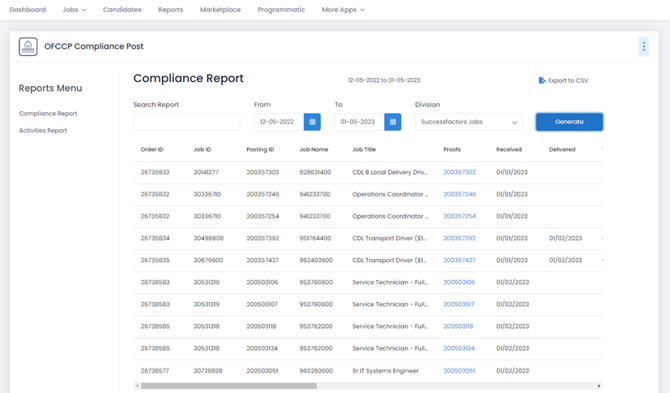This screenshot has width=670, height=393.
Task: Open proof link 200503118
Action: [x=458, y=326]
